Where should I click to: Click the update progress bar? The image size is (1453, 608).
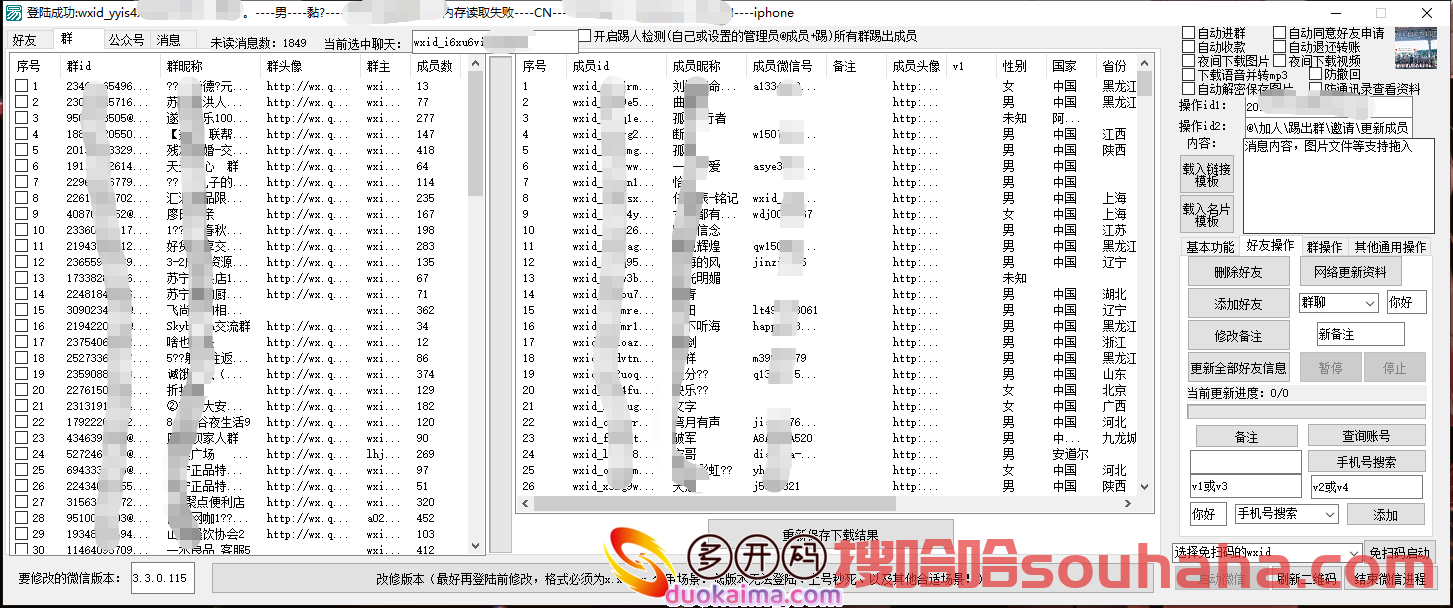tap(1306, 411)
